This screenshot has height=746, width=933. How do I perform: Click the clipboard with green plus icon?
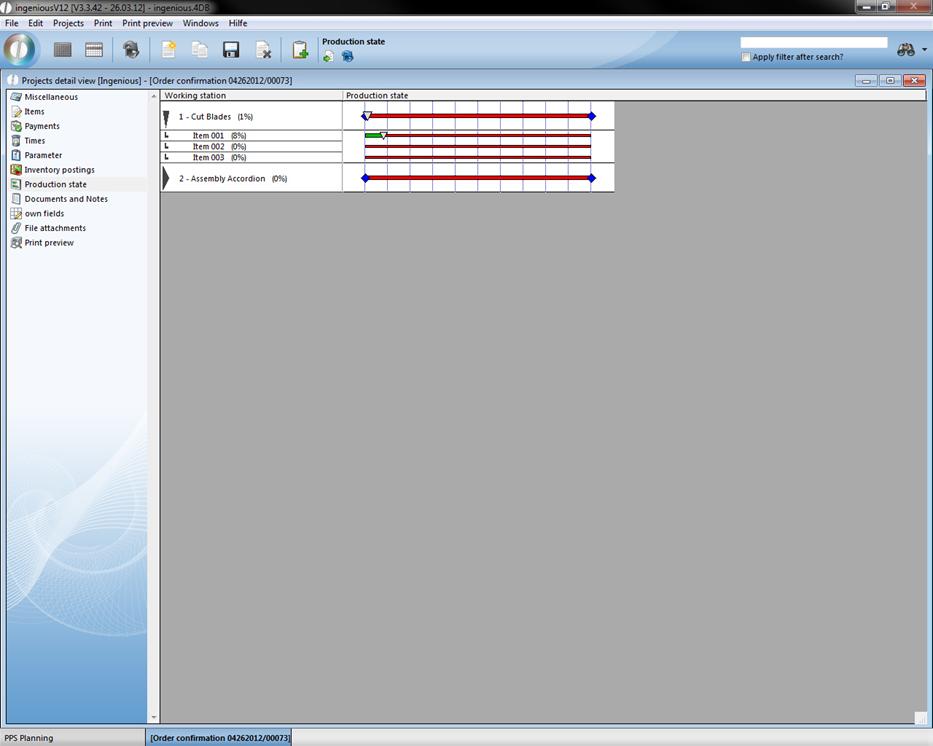[x=299, y=50]
